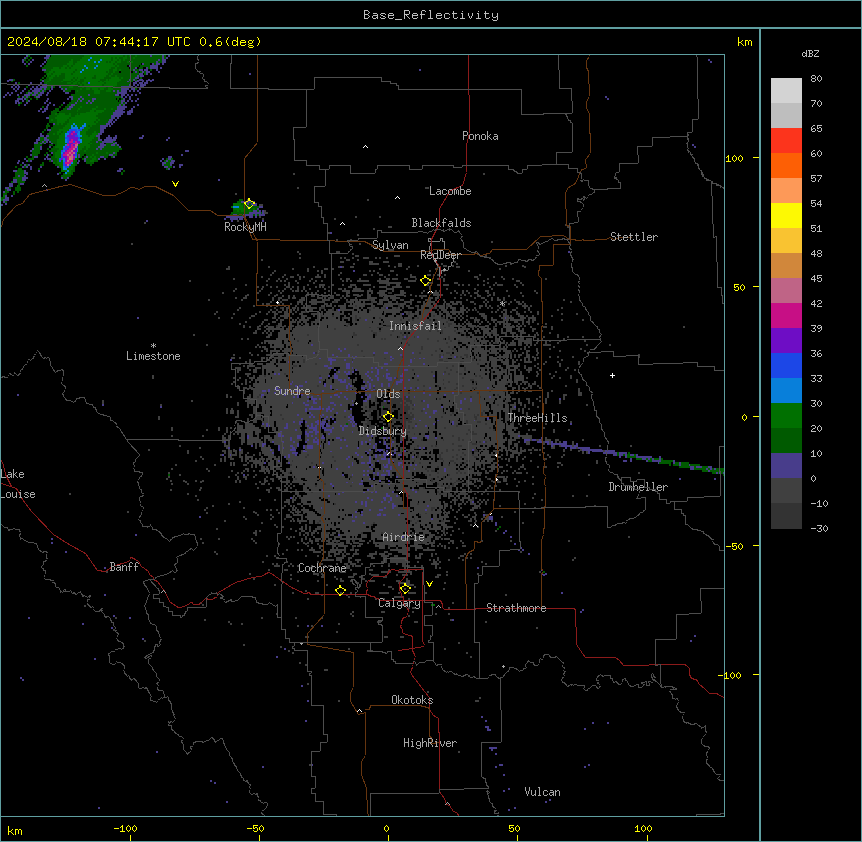The image size is (862, 842).
Task: Click the blue-green radial beam spike east of ThreeHills
Action: click(x=621, y=455)
